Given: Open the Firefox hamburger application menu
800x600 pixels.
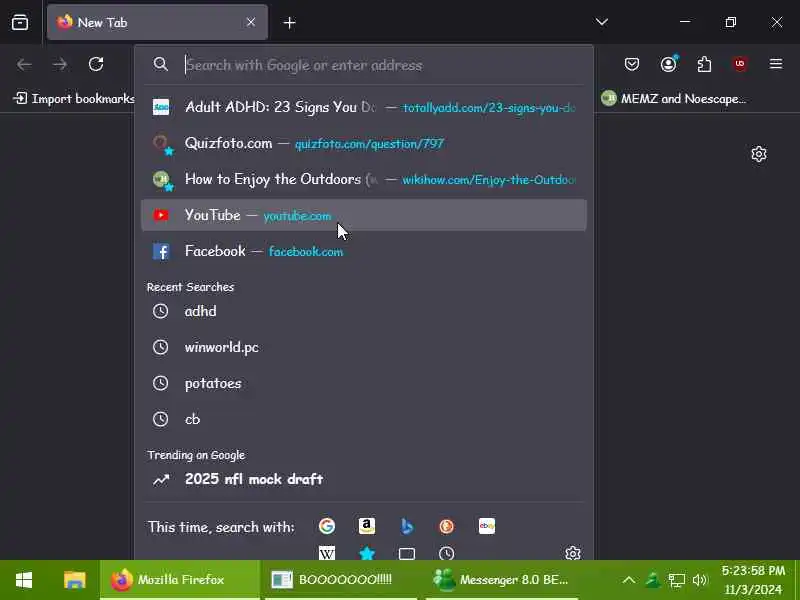Looking at the screenshot, I should tap(776, 64).
